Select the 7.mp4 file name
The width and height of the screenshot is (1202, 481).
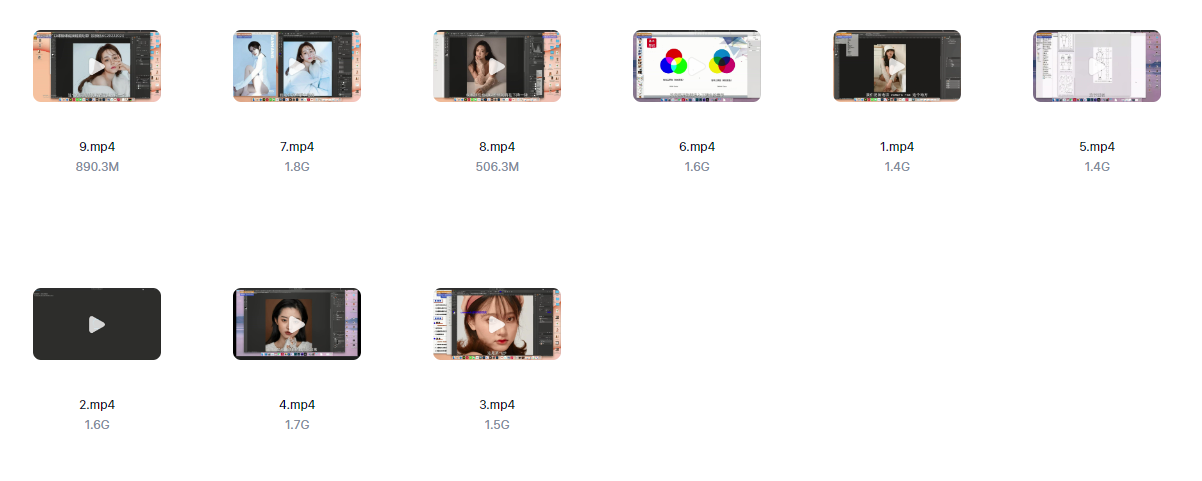[x=297, y=147]
